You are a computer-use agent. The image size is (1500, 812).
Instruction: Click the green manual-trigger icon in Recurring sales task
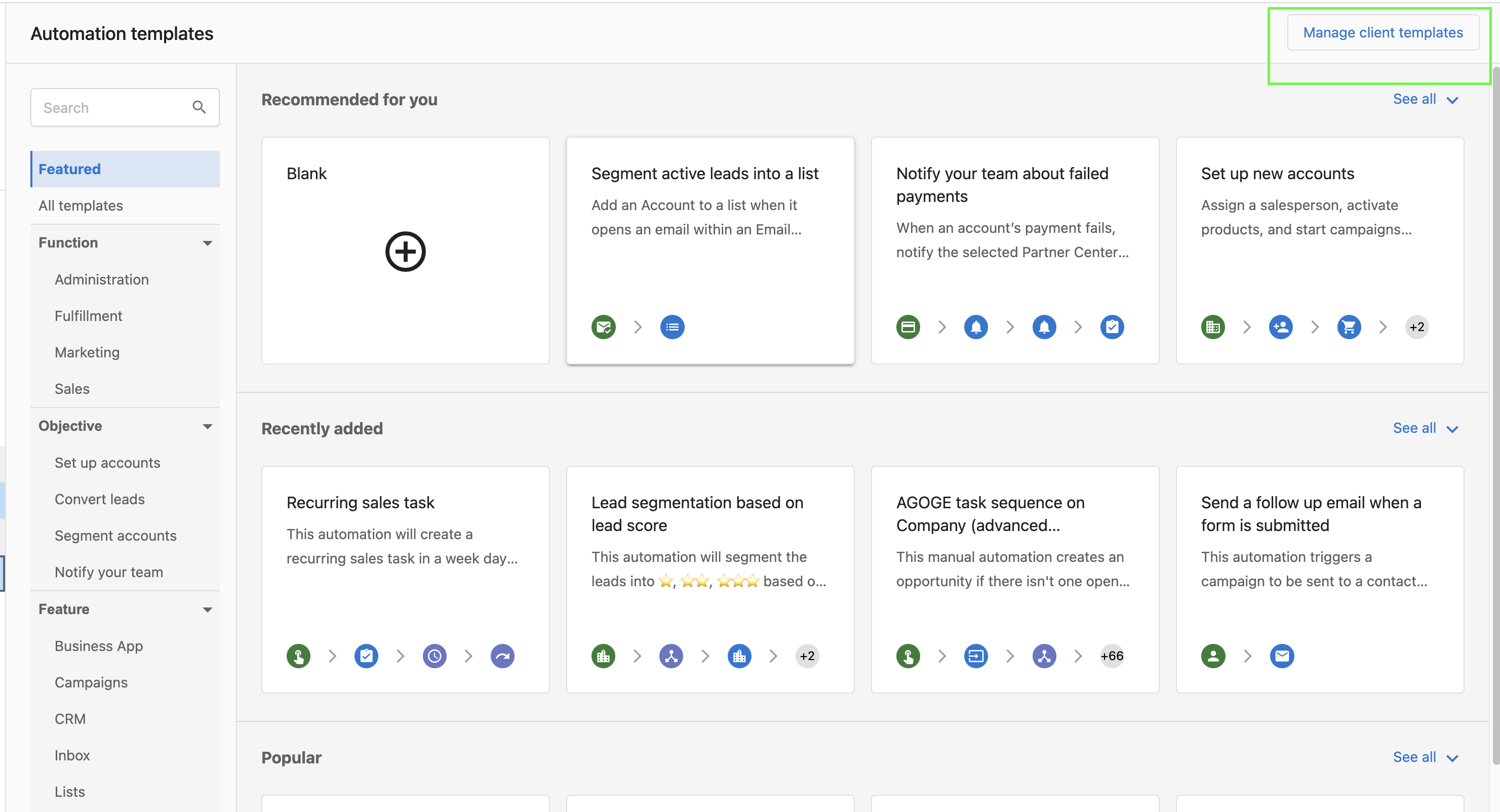299,656
